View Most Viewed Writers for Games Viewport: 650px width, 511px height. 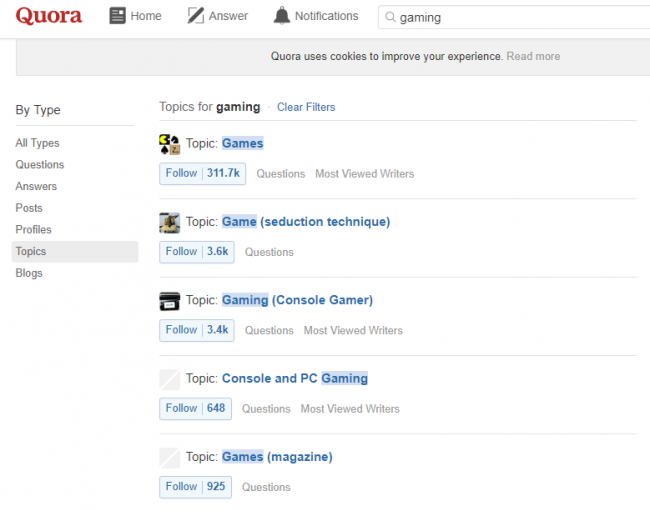[364, 174]
